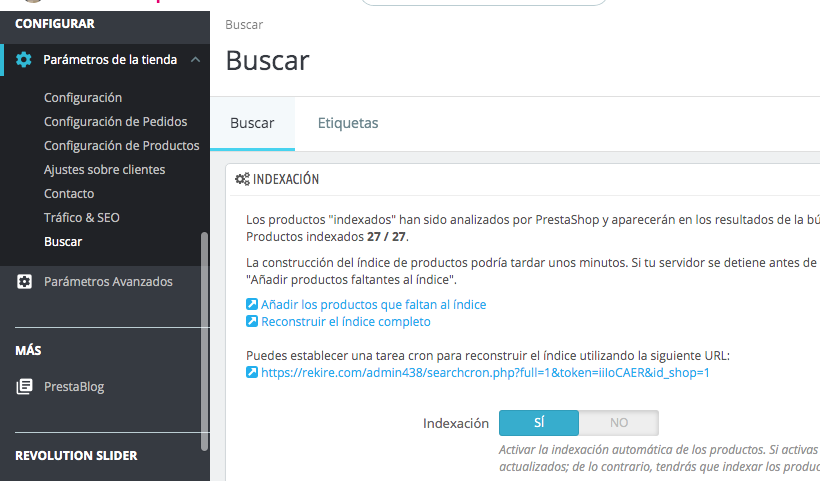Click the Parámetros Avanzados gear-box icon
820x481 pixels.
pos(24,281)
